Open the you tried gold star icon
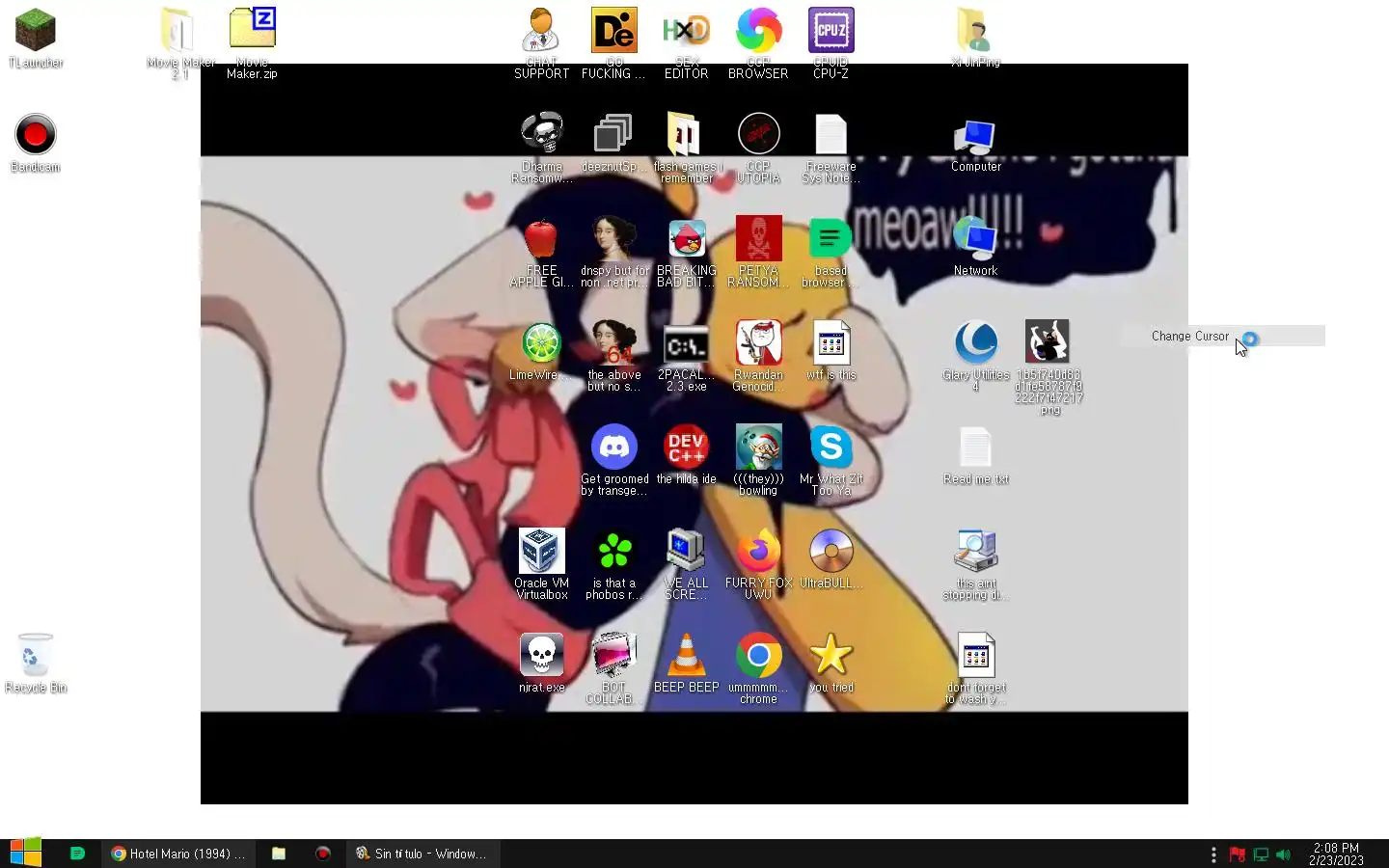 coord(831,656)
